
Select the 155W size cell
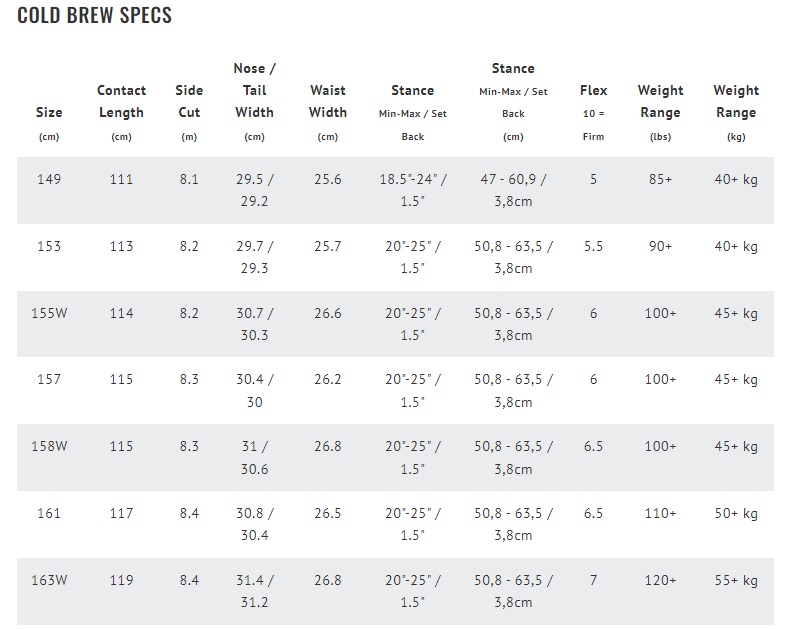(x=49, y=313)
